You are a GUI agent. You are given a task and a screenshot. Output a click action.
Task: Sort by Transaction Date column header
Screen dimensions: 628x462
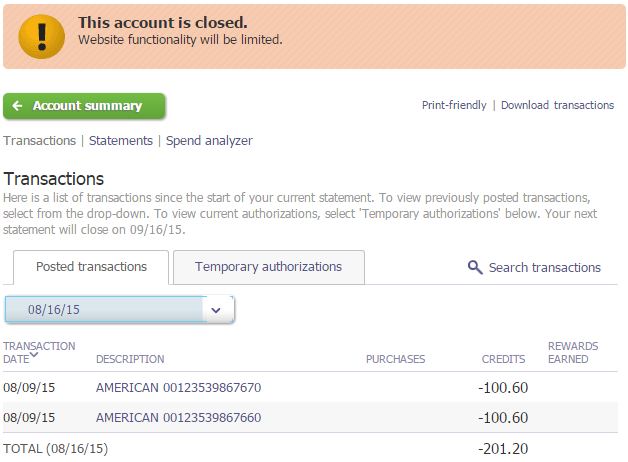pyautogui.click(x=38, y=352)
